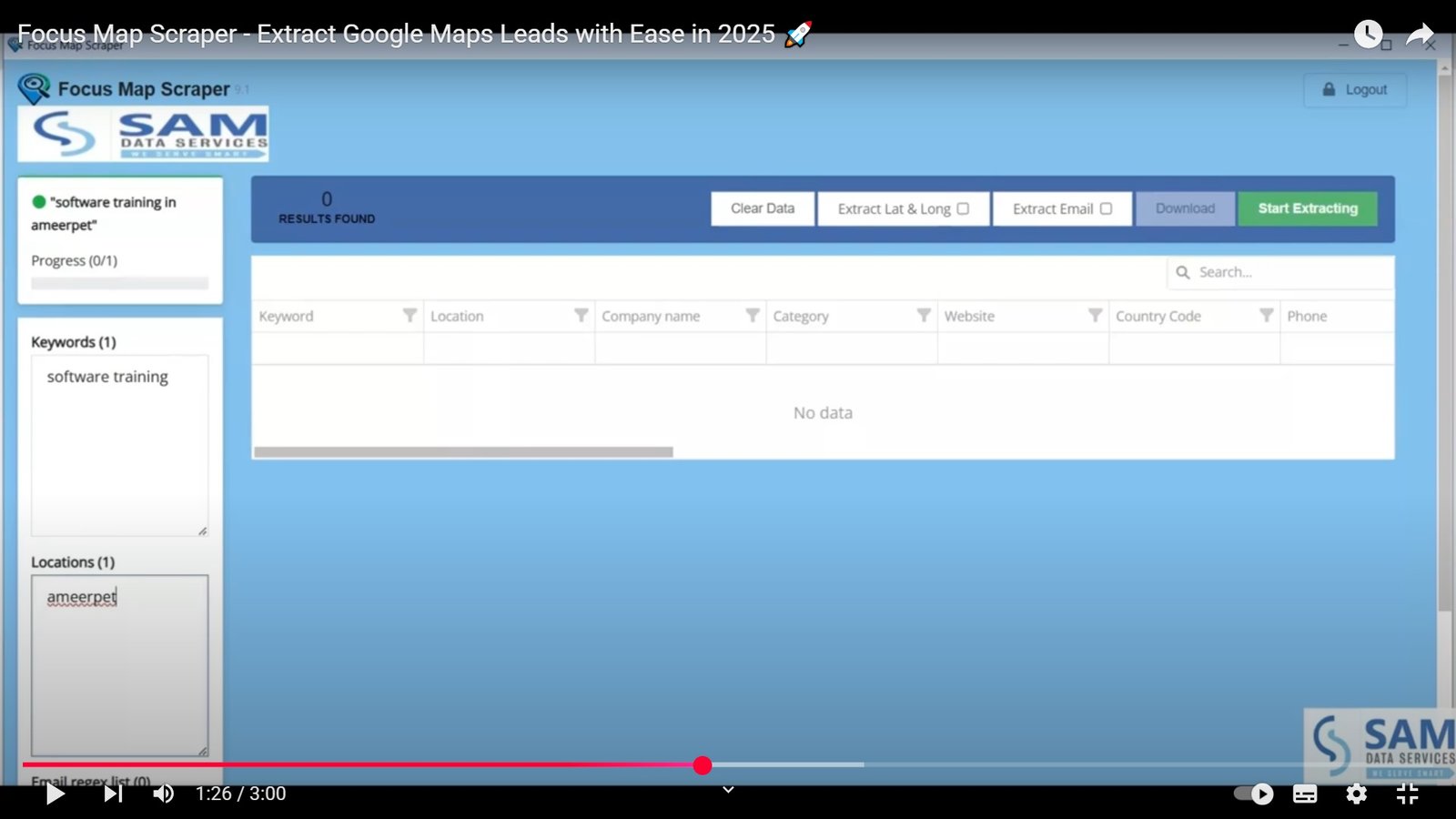This screenshot has width=1456, height=819.
Task: Open the Location column filter
Action: (x=581, y=315)
